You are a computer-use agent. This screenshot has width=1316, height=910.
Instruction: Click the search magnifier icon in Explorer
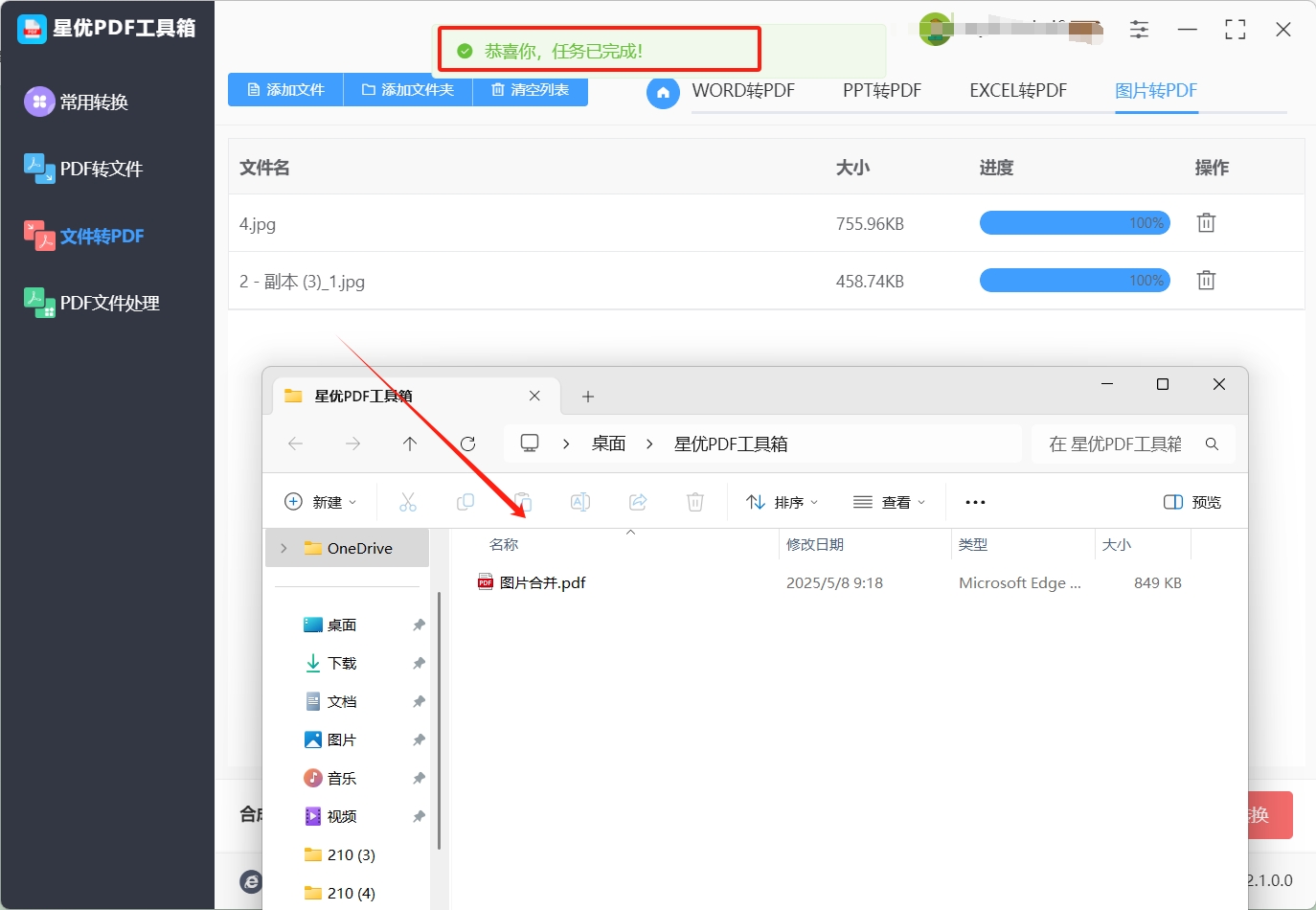click(1212, 444)
